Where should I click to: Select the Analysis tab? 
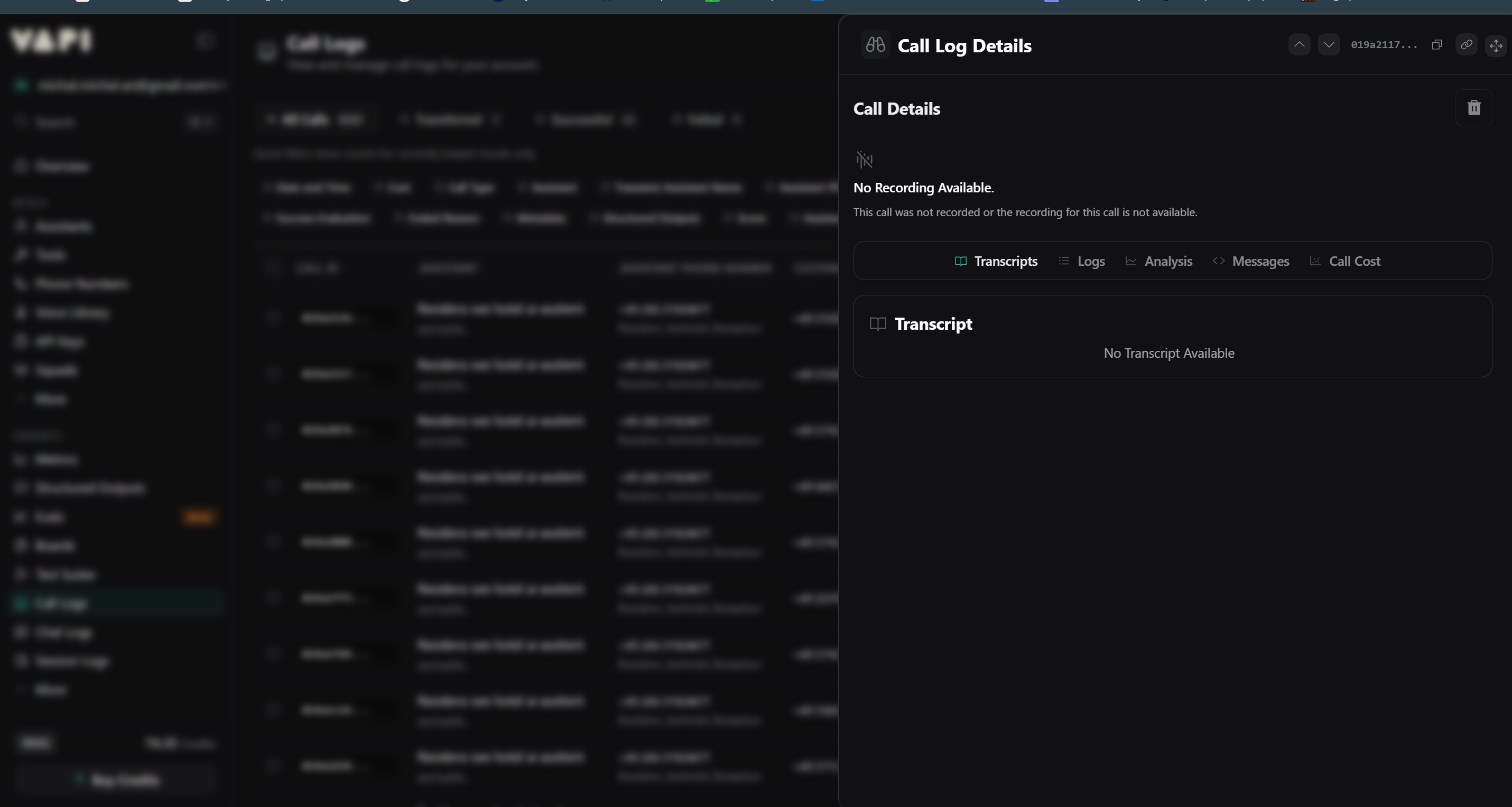1158,261
